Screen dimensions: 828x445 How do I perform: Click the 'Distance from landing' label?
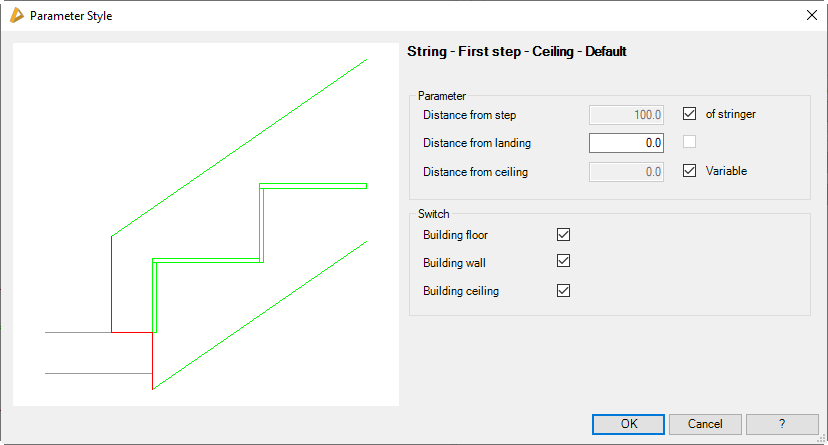click(476, 143)
